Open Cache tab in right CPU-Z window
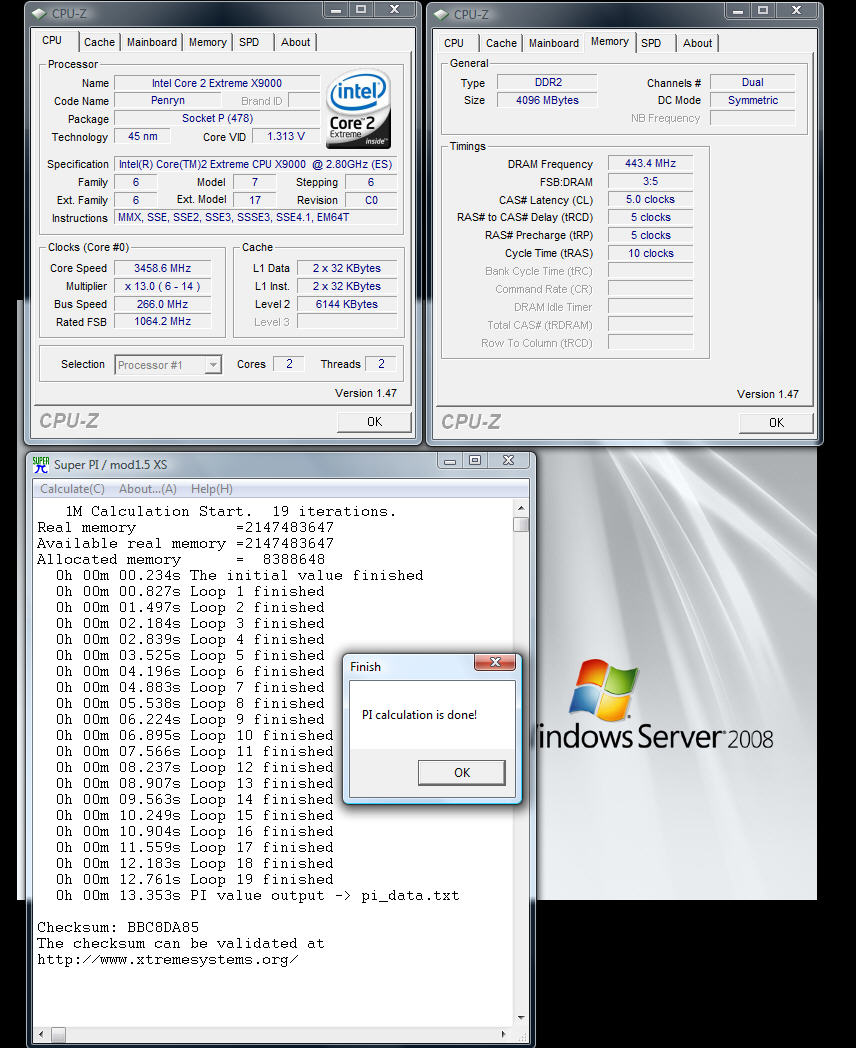The height and width of the screenshot is (1048, 856). [x=501, y=43]
